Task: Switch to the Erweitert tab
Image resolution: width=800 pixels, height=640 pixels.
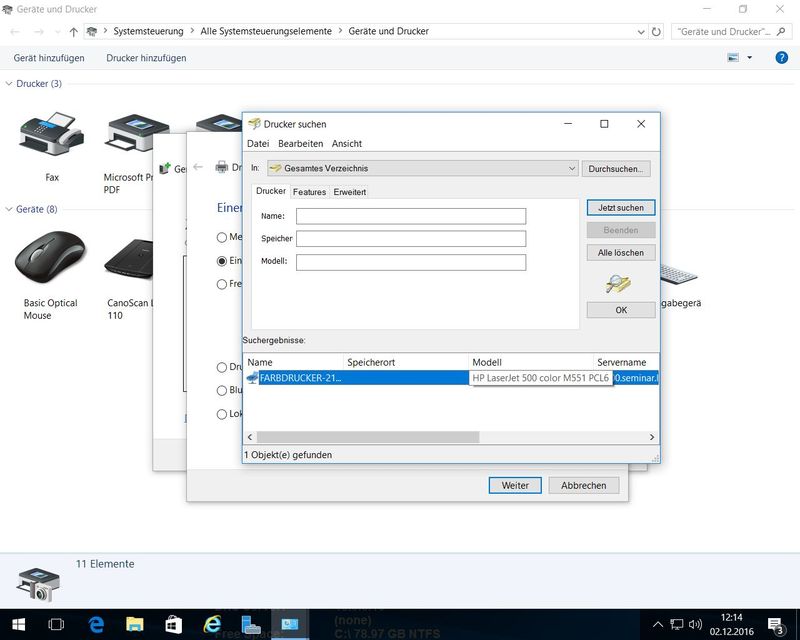Action: pos(349,192)
